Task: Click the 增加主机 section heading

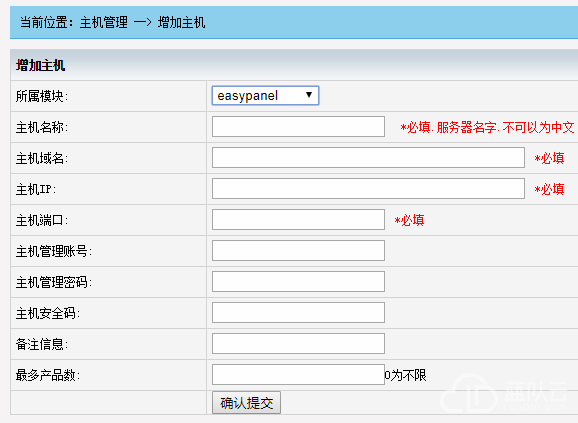Action: pos(41,66)
